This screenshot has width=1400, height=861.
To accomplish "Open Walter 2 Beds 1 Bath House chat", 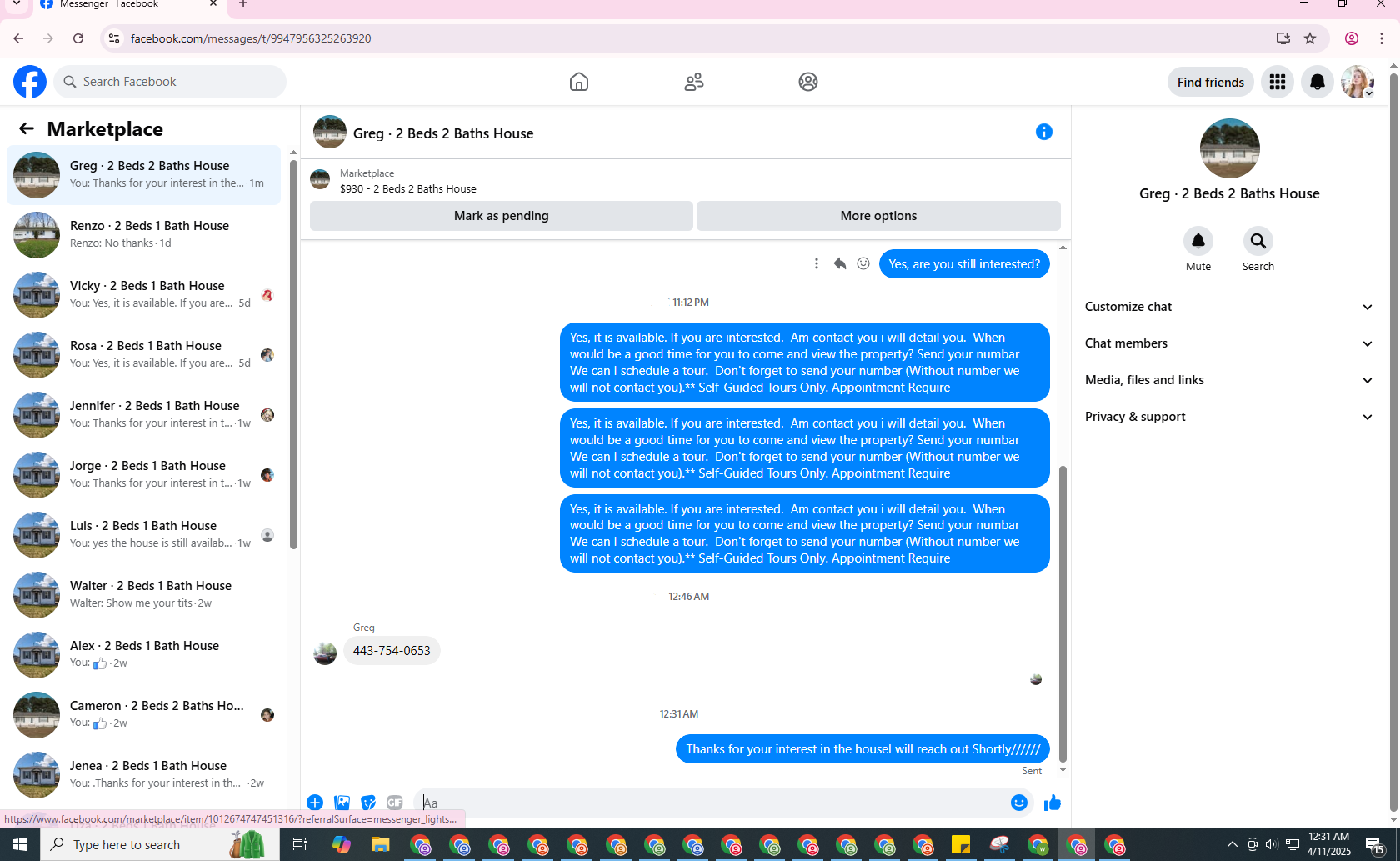I will point(144,595).
